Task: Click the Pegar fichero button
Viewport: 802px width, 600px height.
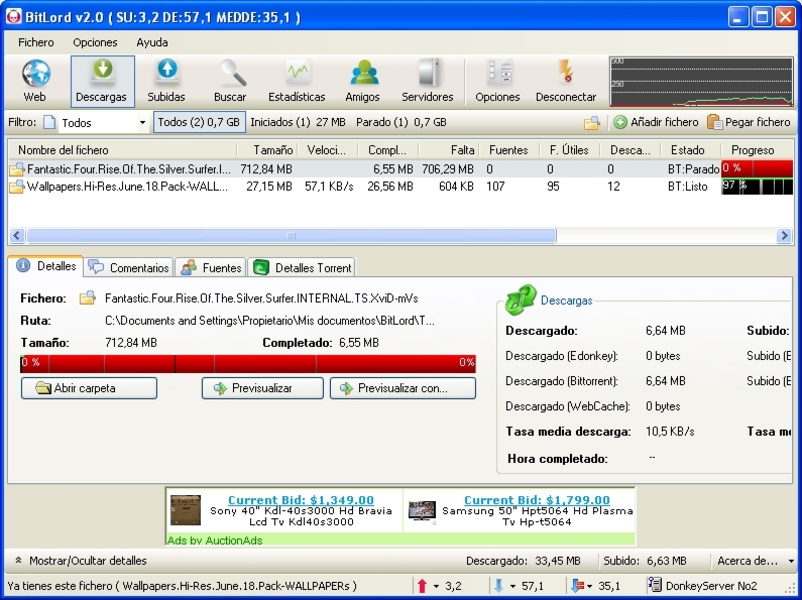Action: (x=749, y=122)
